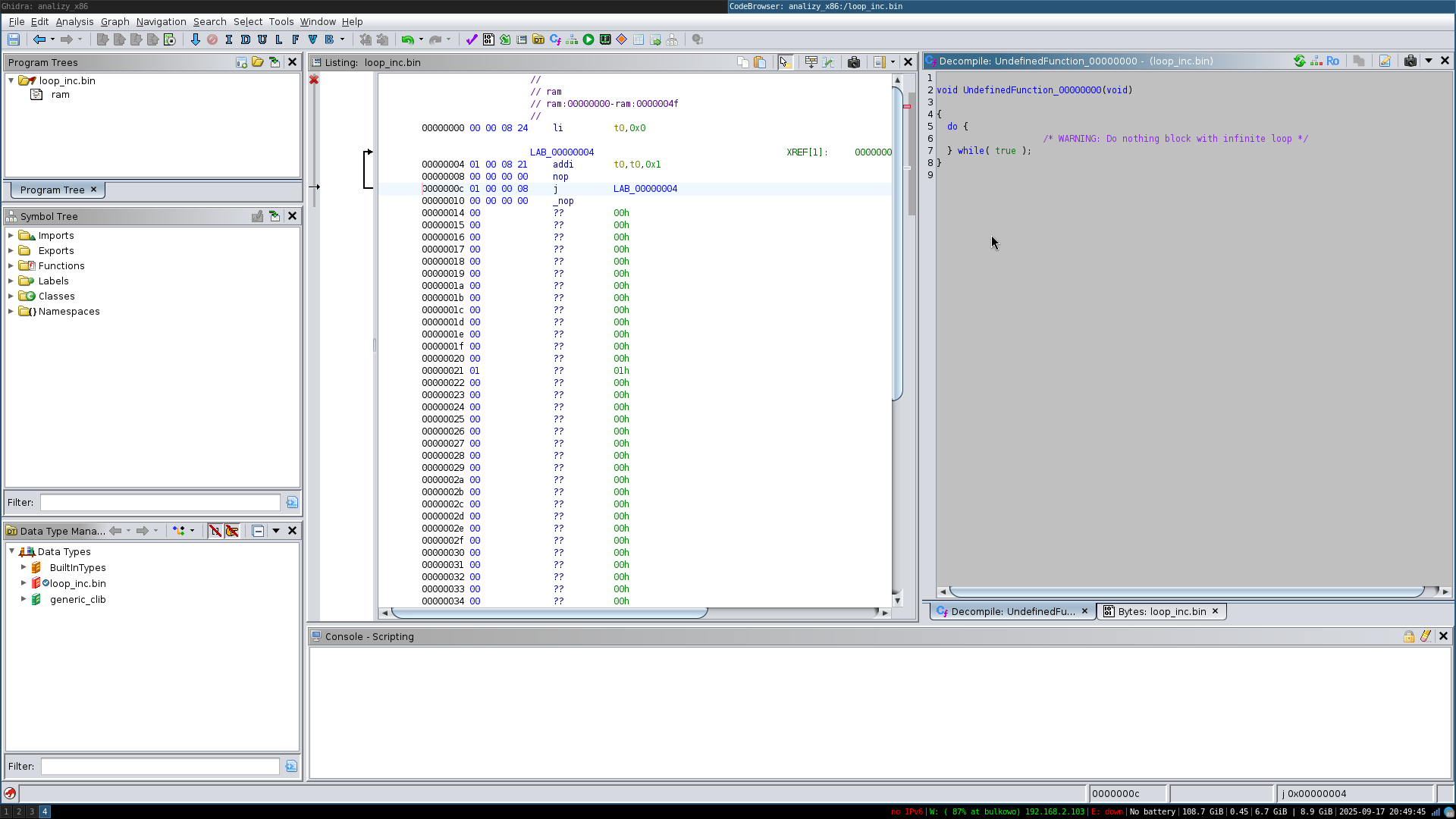Open Data Type Manager from the DT toolbar icon
Image resolution: width=1456 pixels, height=819 pixels.
538,39
